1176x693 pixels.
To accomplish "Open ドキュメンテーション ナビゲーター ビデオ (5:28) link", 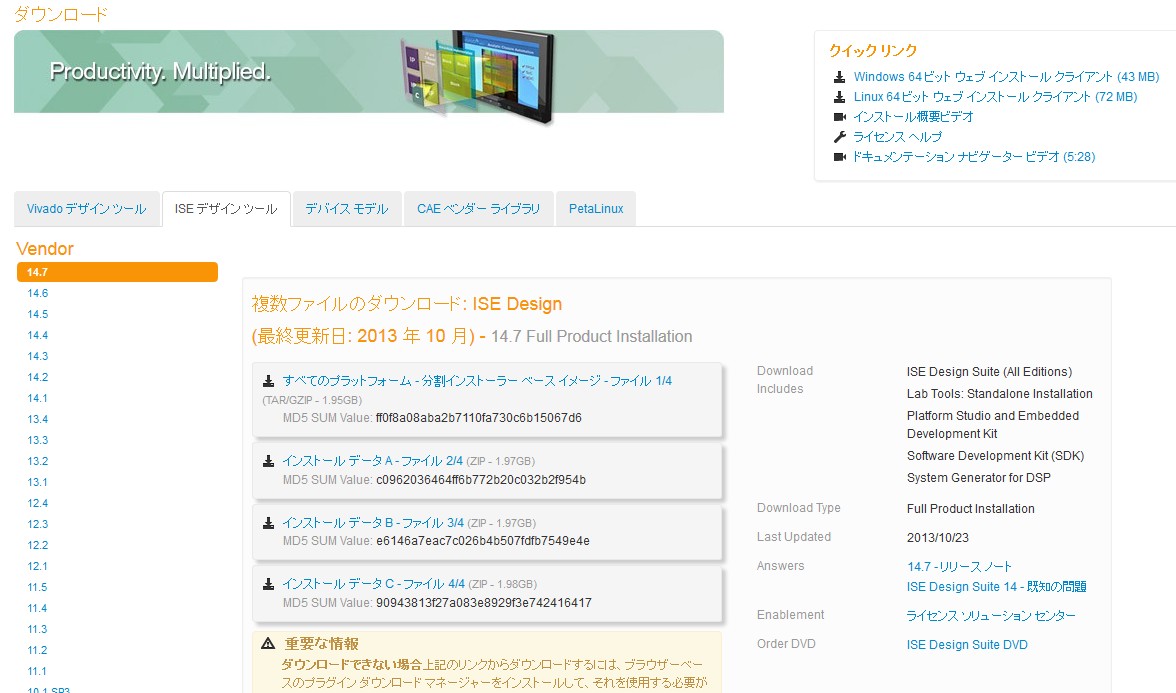I will pos(974,157).
